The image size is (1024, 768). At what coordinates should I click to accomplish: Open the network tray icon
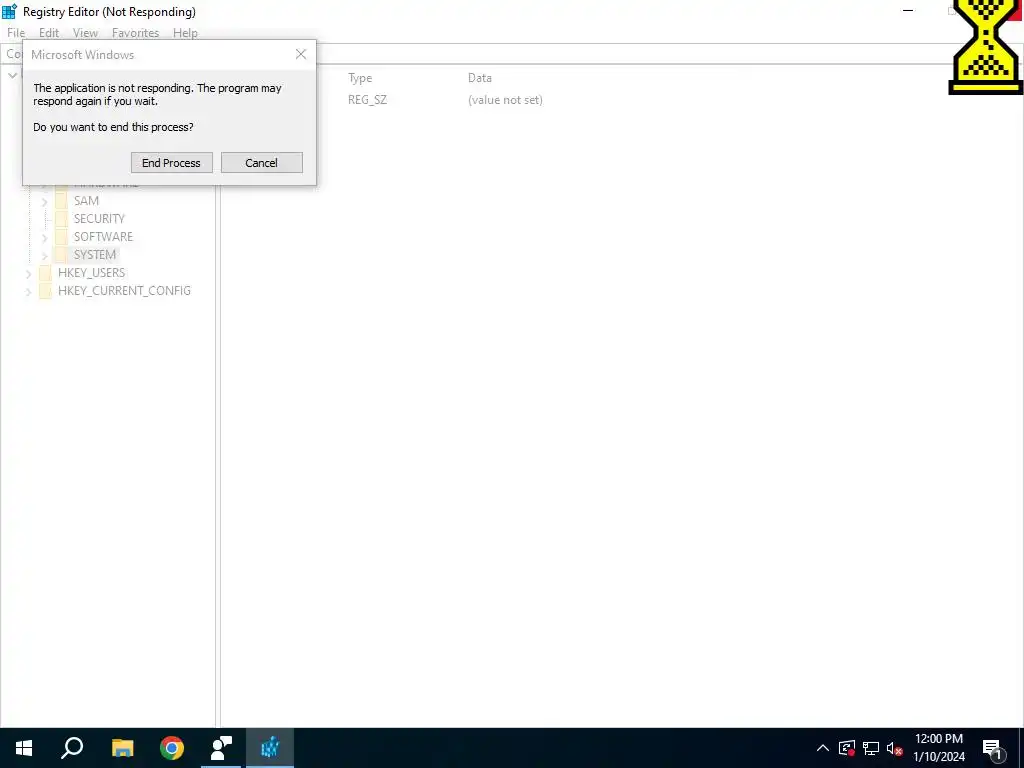point(871,748)
